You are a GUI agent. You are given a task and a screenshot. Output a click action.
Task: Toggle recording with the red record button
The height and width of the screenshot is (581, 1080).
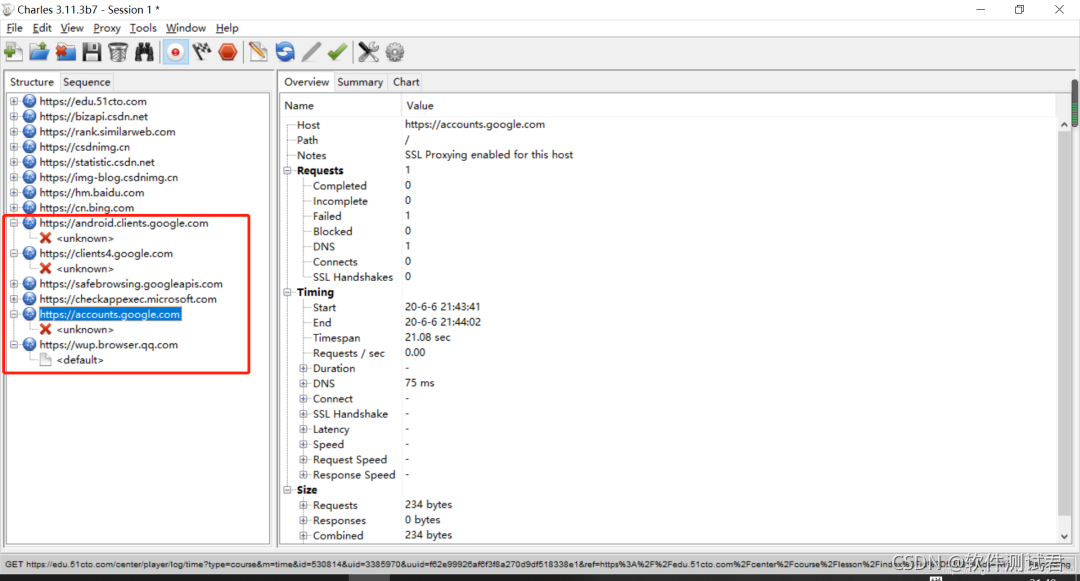176,52
